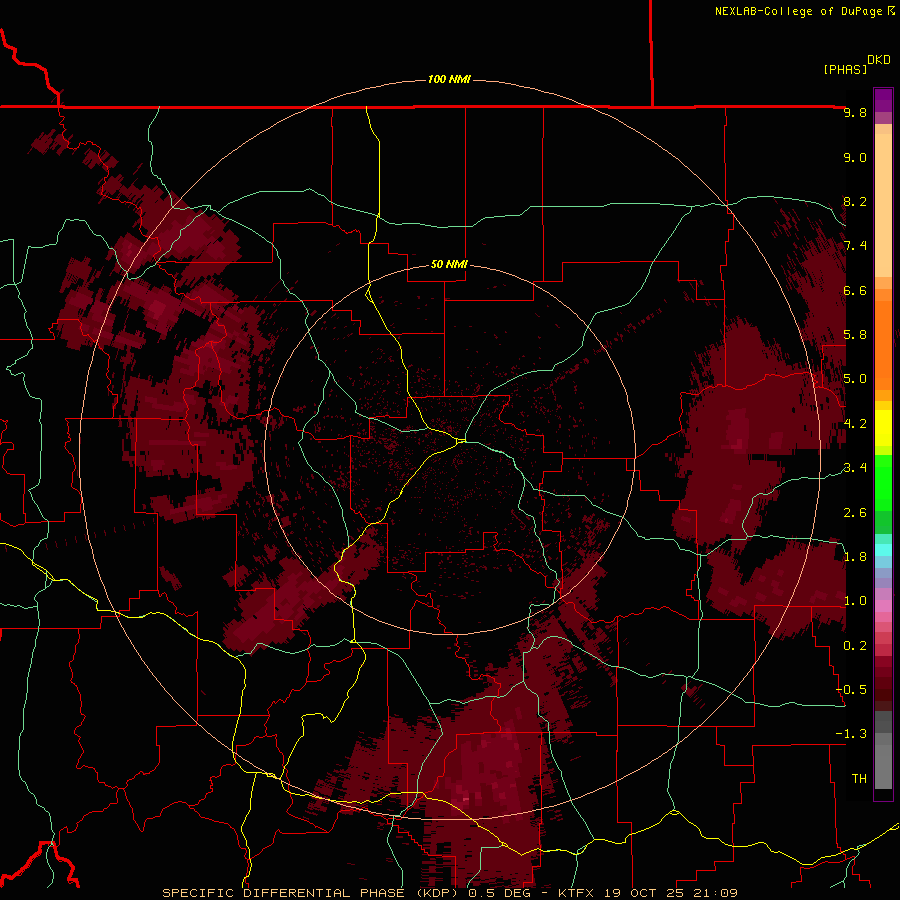
Task: Click the purple top segment of color scale
Action: coord(883,100)
